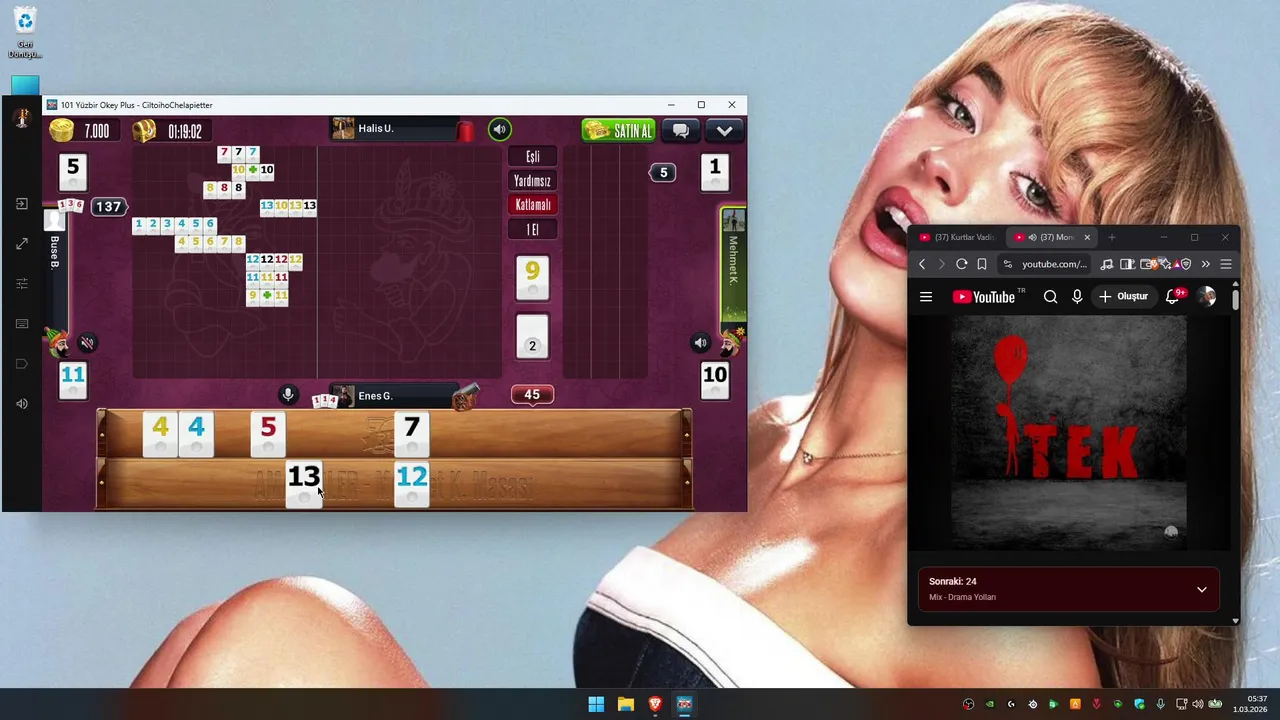1280x720 pixels.
Task: Open the emulator sidebar sliders settings icon
Action: coord(22,284)
